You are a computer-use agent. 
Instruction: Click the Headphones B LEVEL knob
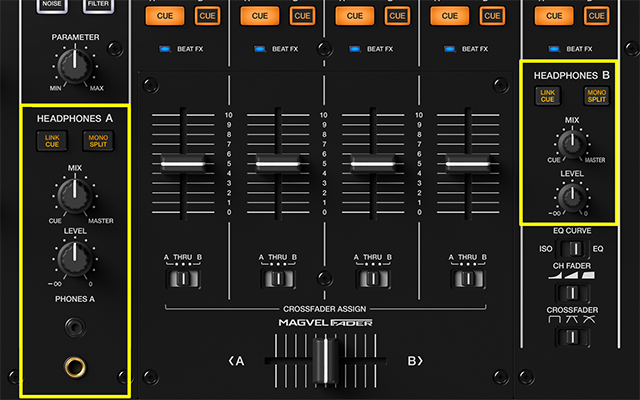(571, 197)
